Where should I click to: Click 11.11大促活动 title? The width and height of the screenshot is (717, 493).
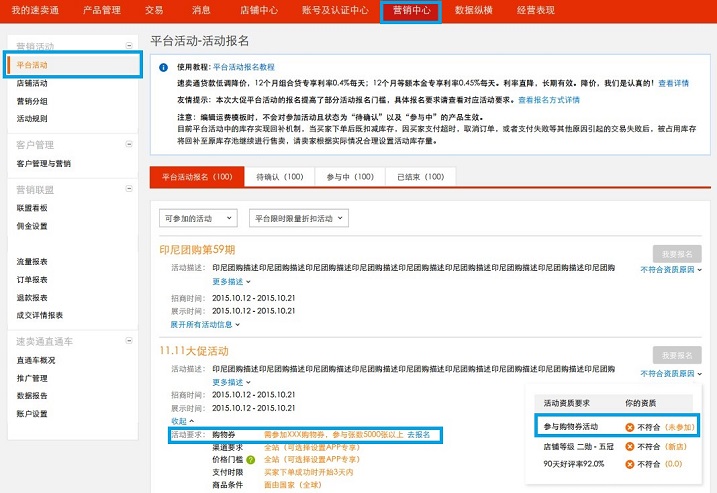[x=194, y=351]
